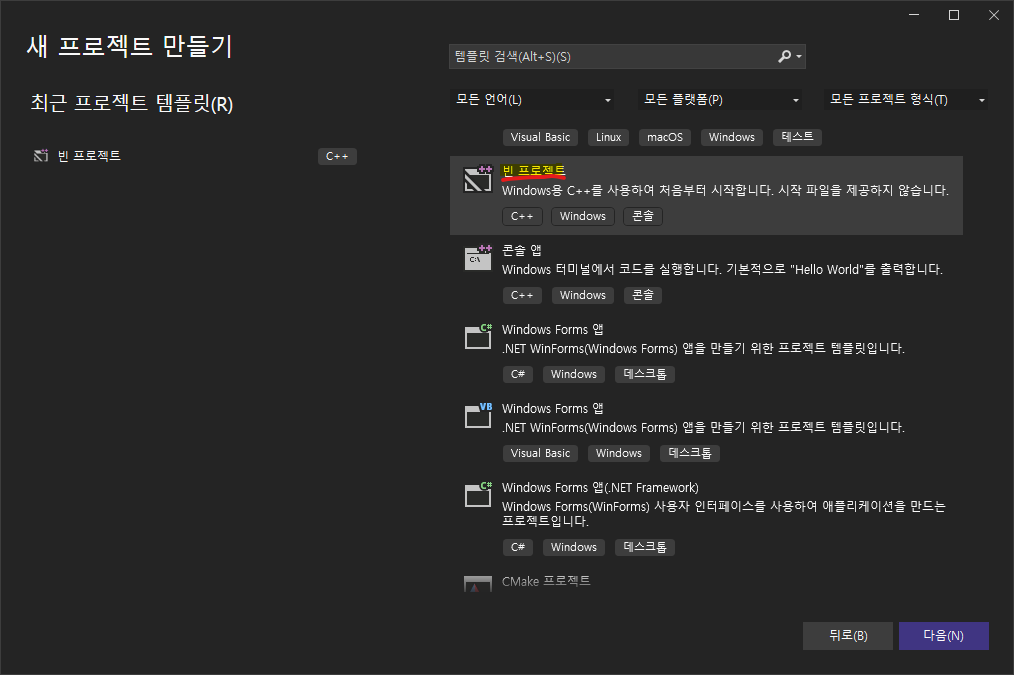Click the Back (뒤로) button

tap(848, 636)
